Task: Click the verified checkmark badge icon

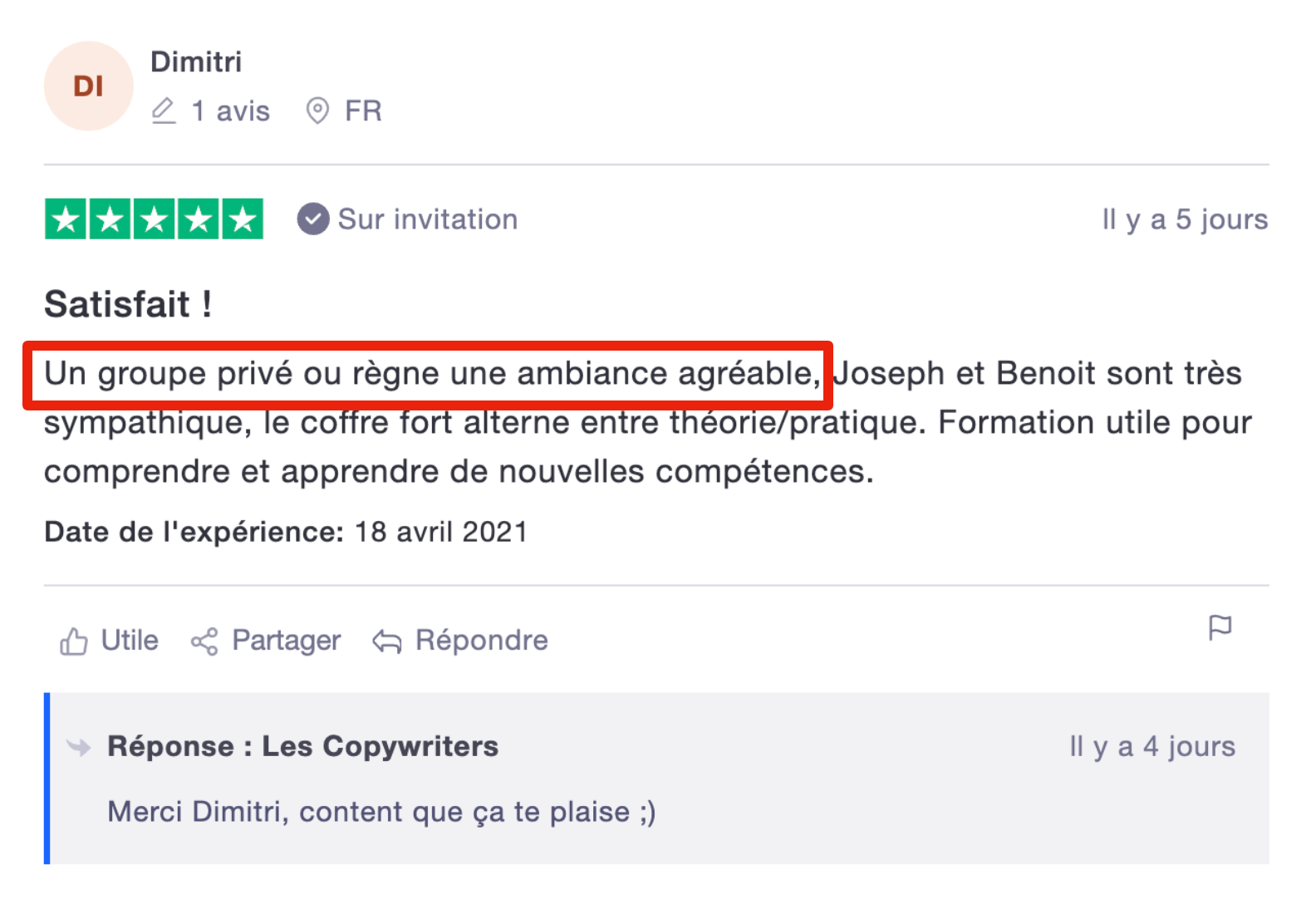Action: click(313, 219)
